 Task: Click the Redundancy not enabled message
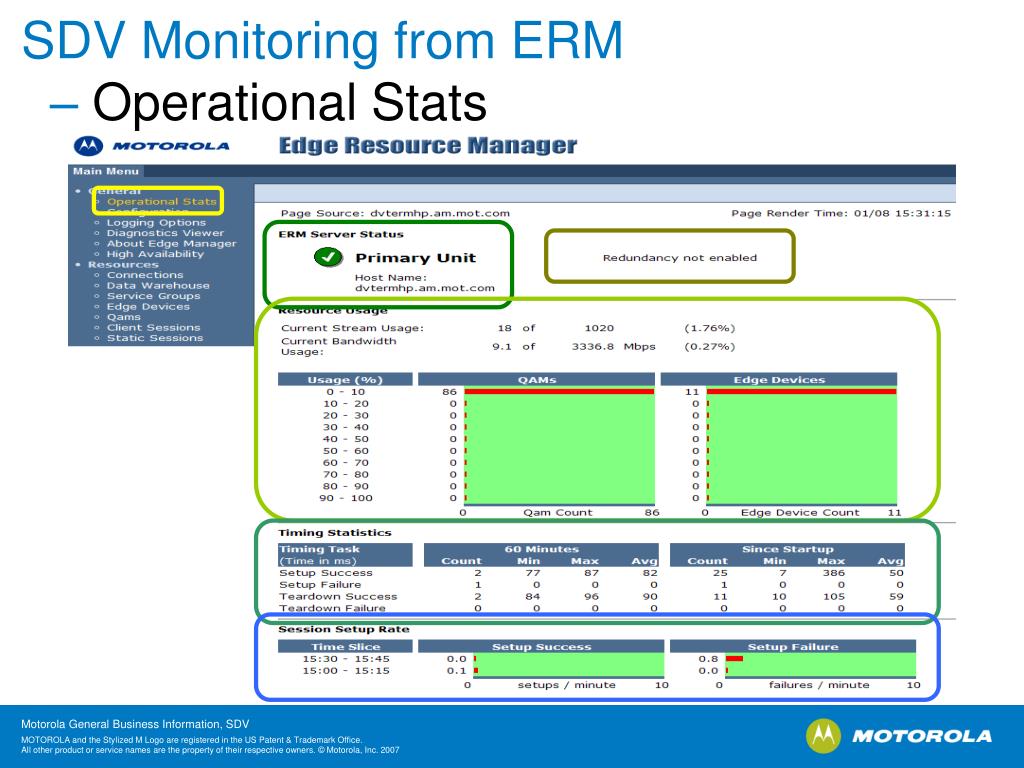[680, 258]
